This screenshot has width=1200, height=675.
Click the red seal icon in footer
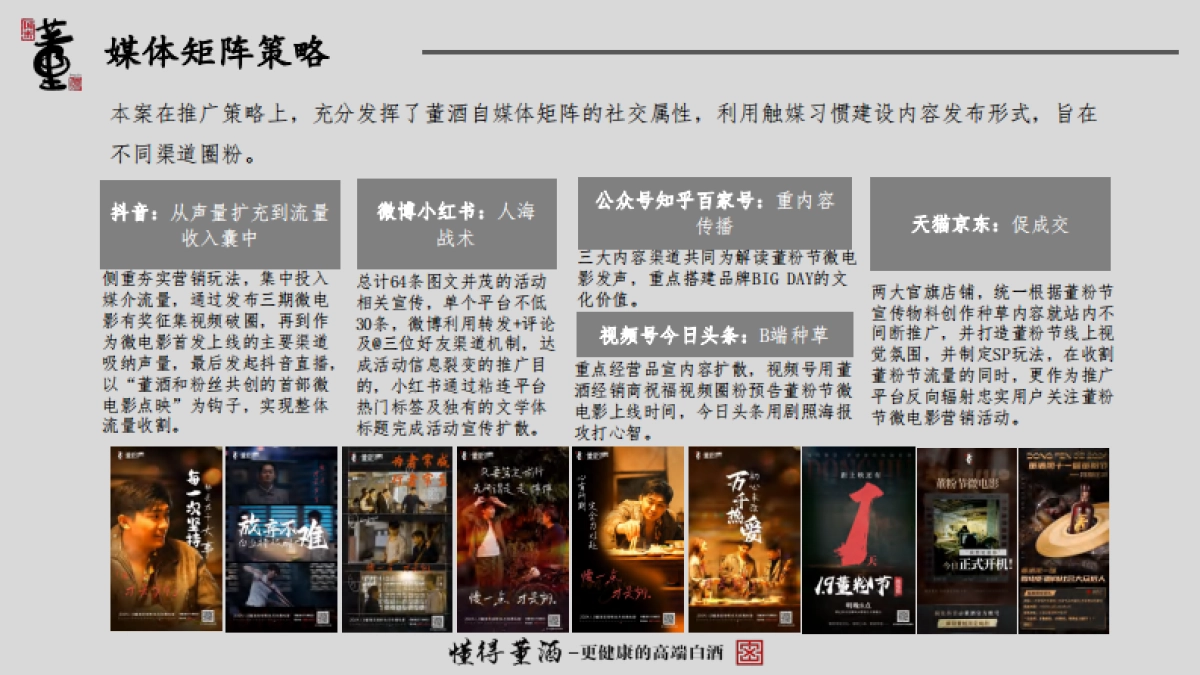click(749, 653)
